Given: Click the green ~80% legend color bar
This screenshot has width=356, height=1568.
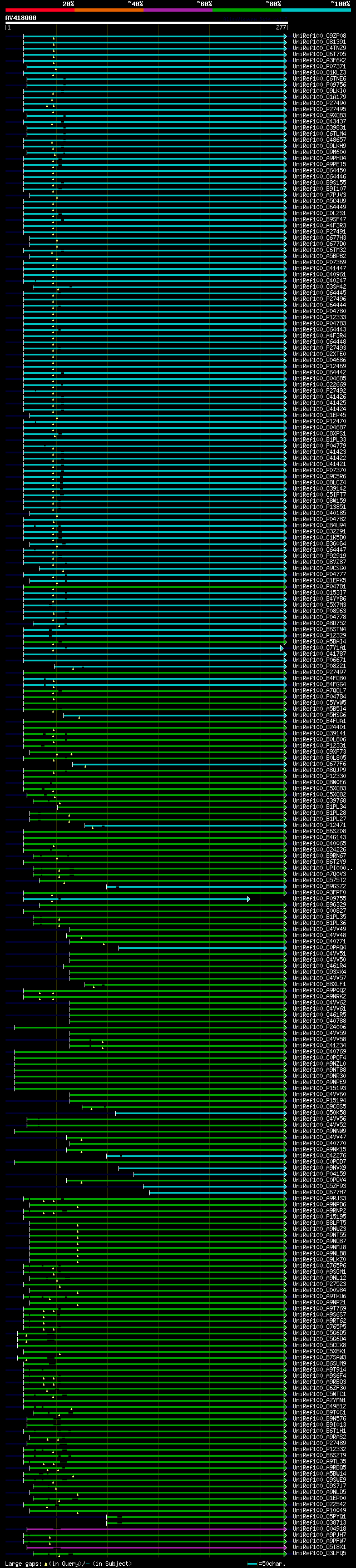Looking at the screenshot, I should [246, 10].
